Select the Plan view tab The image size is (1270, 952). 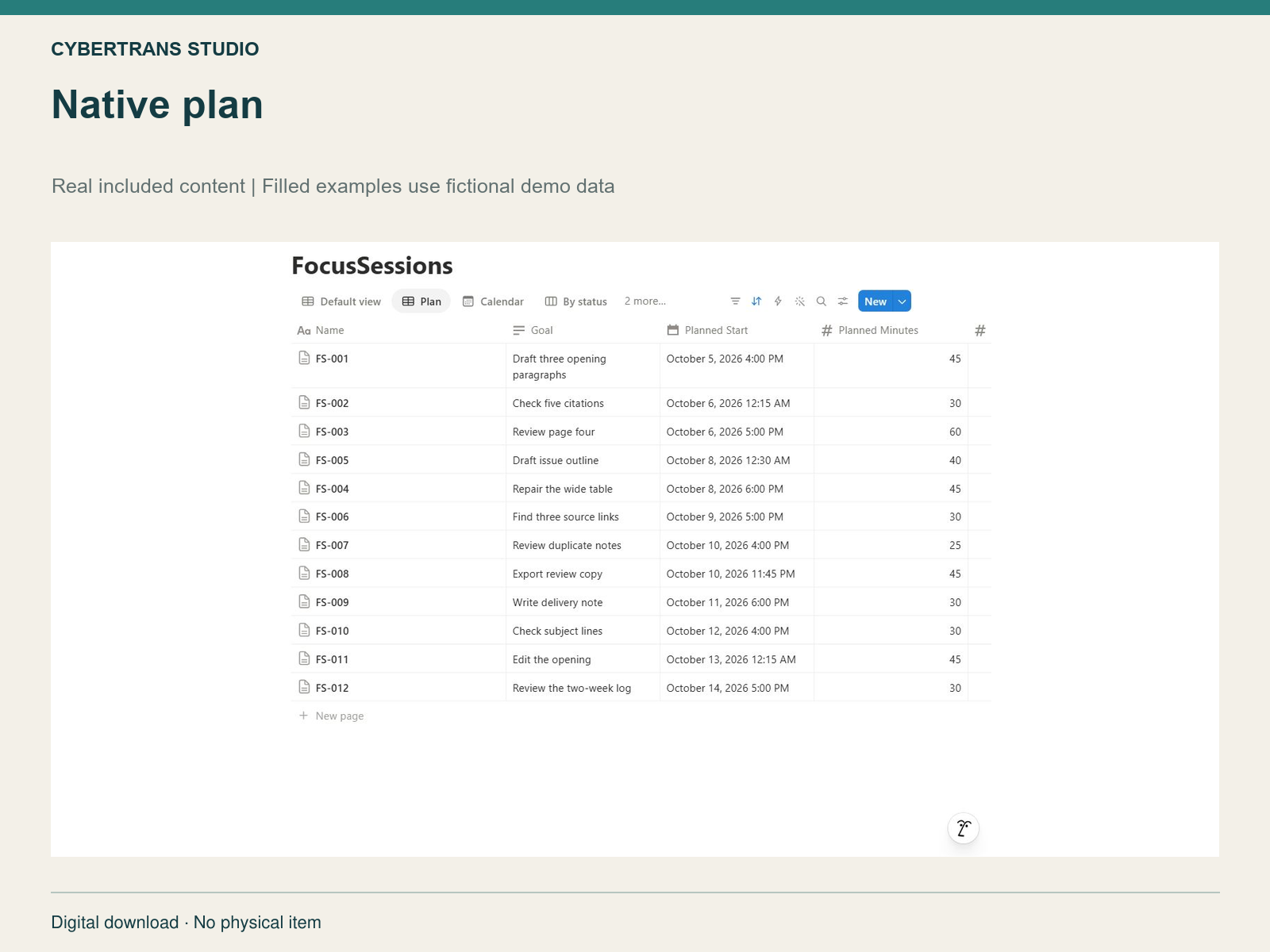(421, 301)
